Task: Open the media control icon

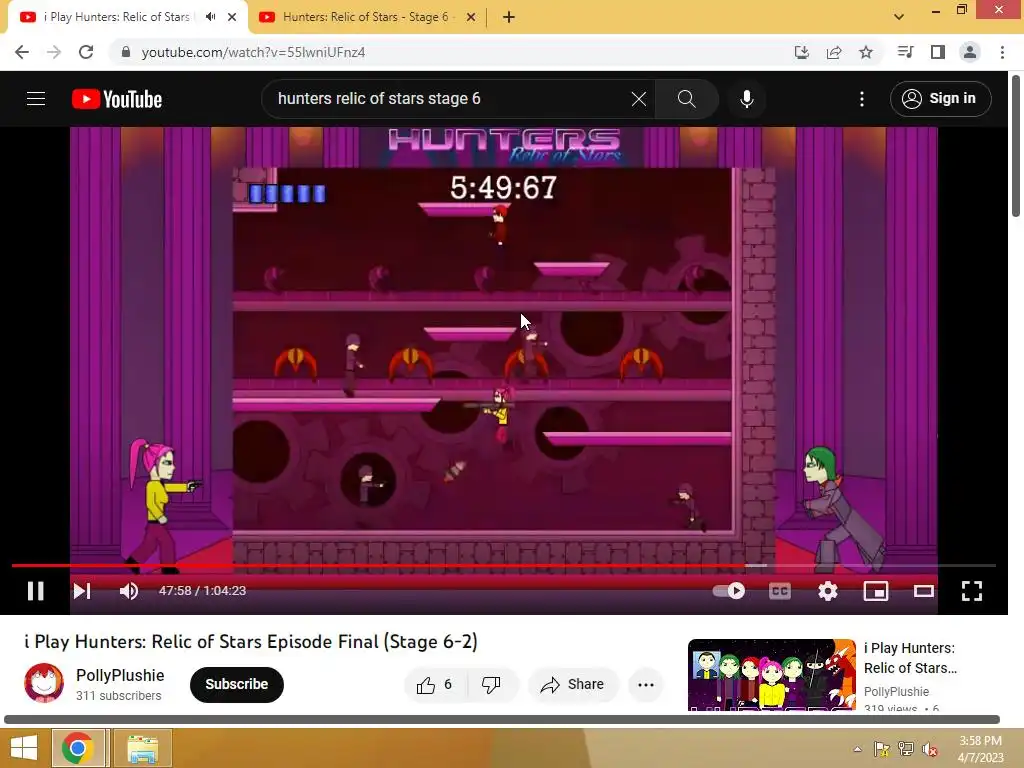Action: 905,52
